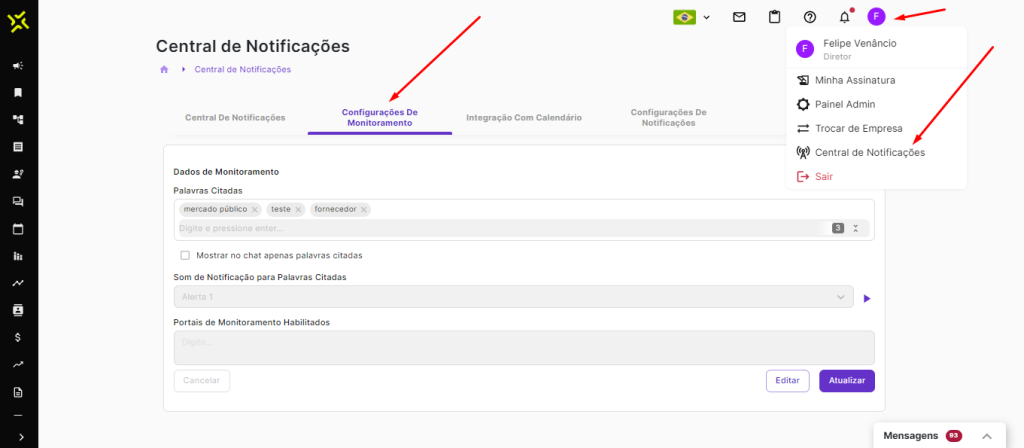Click the clipboard icon in top bar
Image resolution: width=1024 pixels, height=448 pixels.
pos(774,17)
